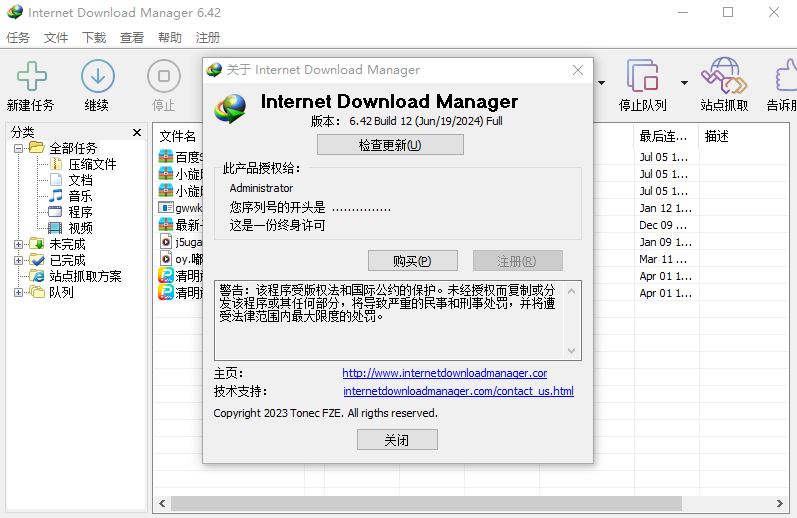Select the Music (音乐) category
Viewport: 797px width, 518px height.
(x=80, y=196)
